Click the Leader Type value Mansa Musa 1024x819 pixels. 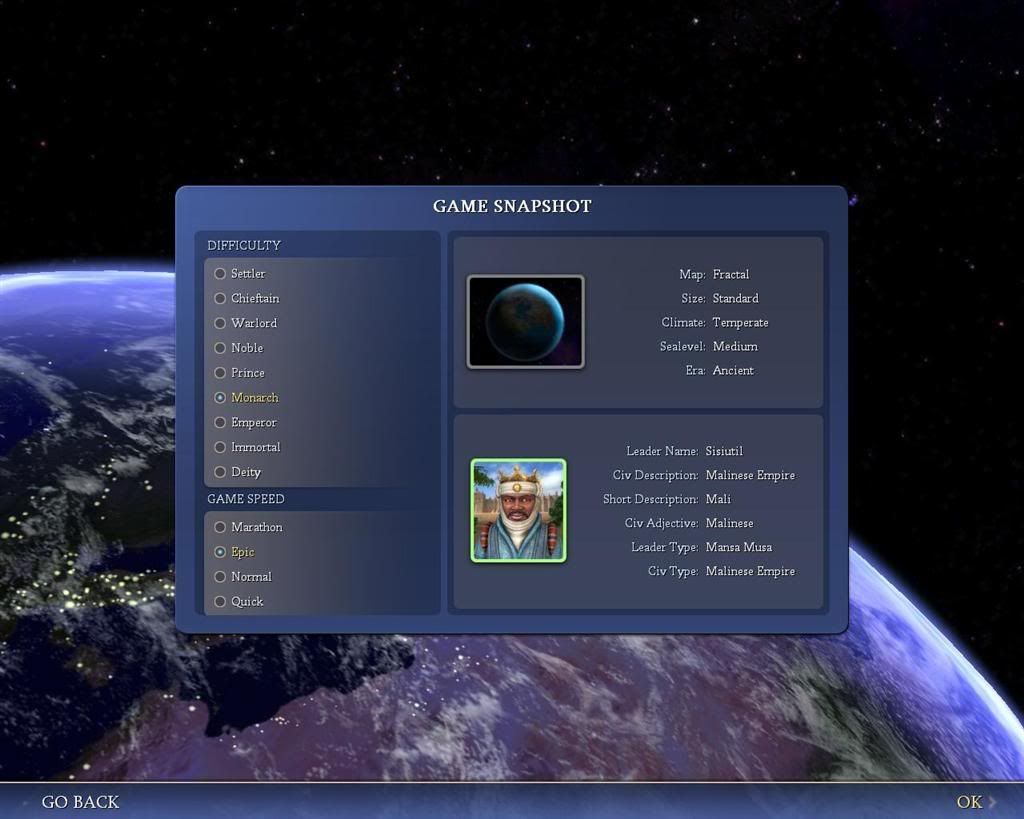739,547
